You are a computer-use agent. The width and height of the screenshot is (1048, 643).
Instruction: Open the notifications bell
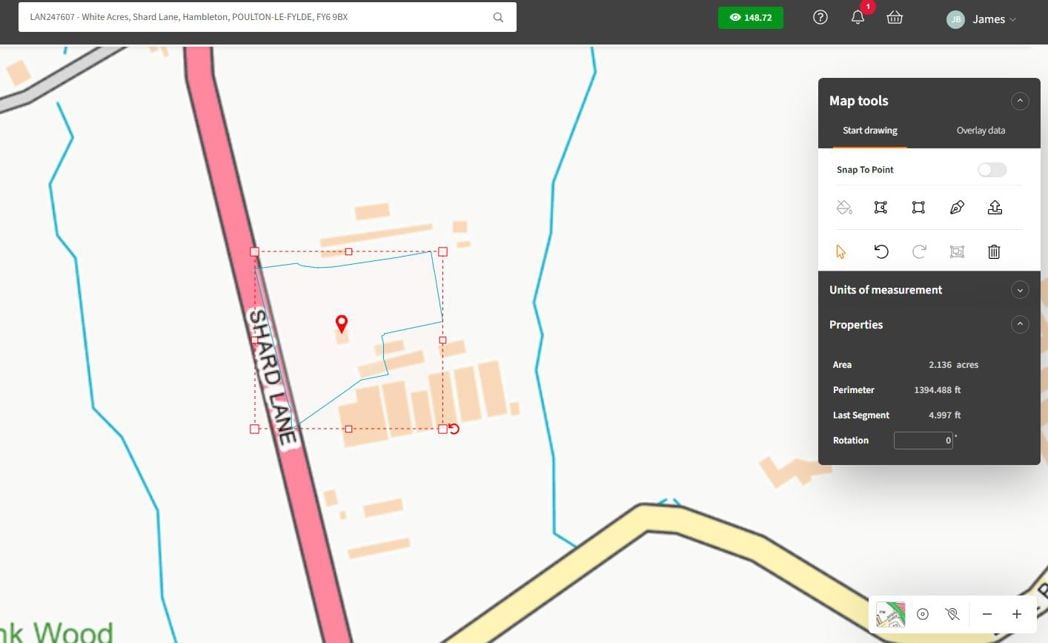[857, 17]
